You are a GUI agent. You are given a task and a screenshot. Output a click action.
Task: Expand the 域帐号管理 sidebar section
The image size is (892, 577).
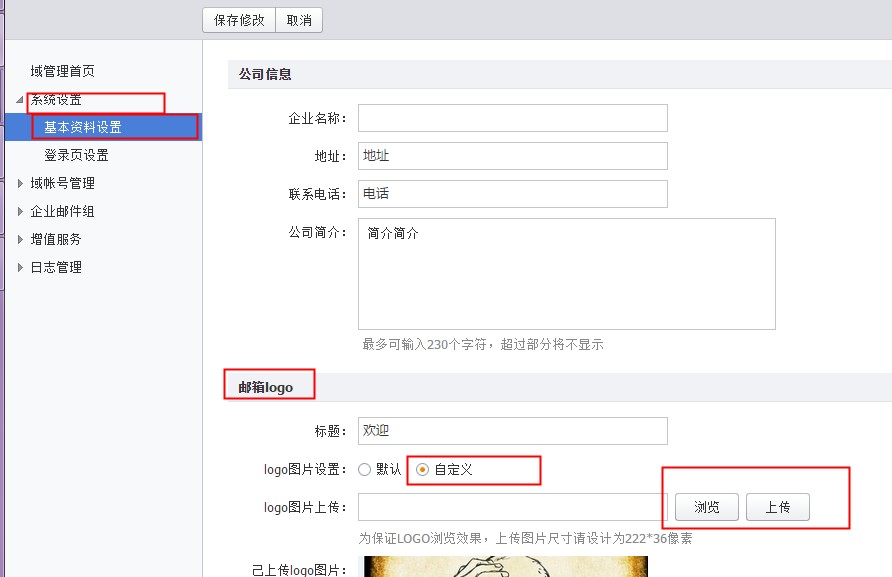[x=60, y=183]
